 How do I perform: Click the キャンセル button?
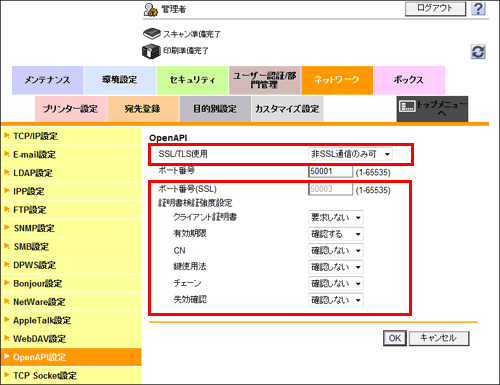point(439,338)
